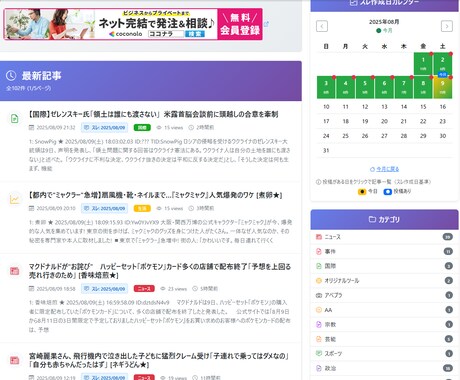Click the スポーツ category icon
Screen dimensions: 460x380
(x=318, y=353)
